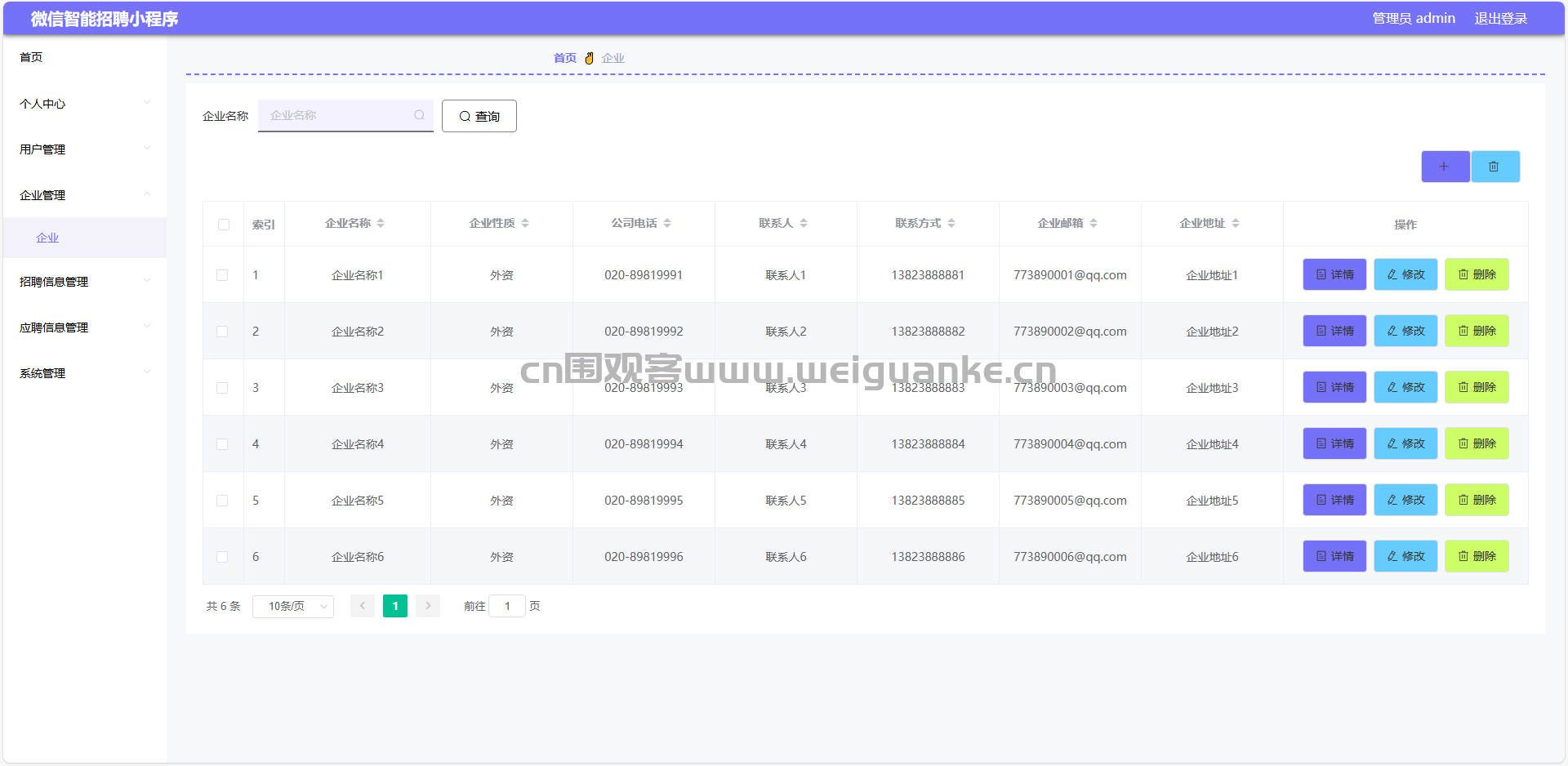Select 企业 submenu item in sidebar
Screen dimensions: 1568x766
point(47,238)
